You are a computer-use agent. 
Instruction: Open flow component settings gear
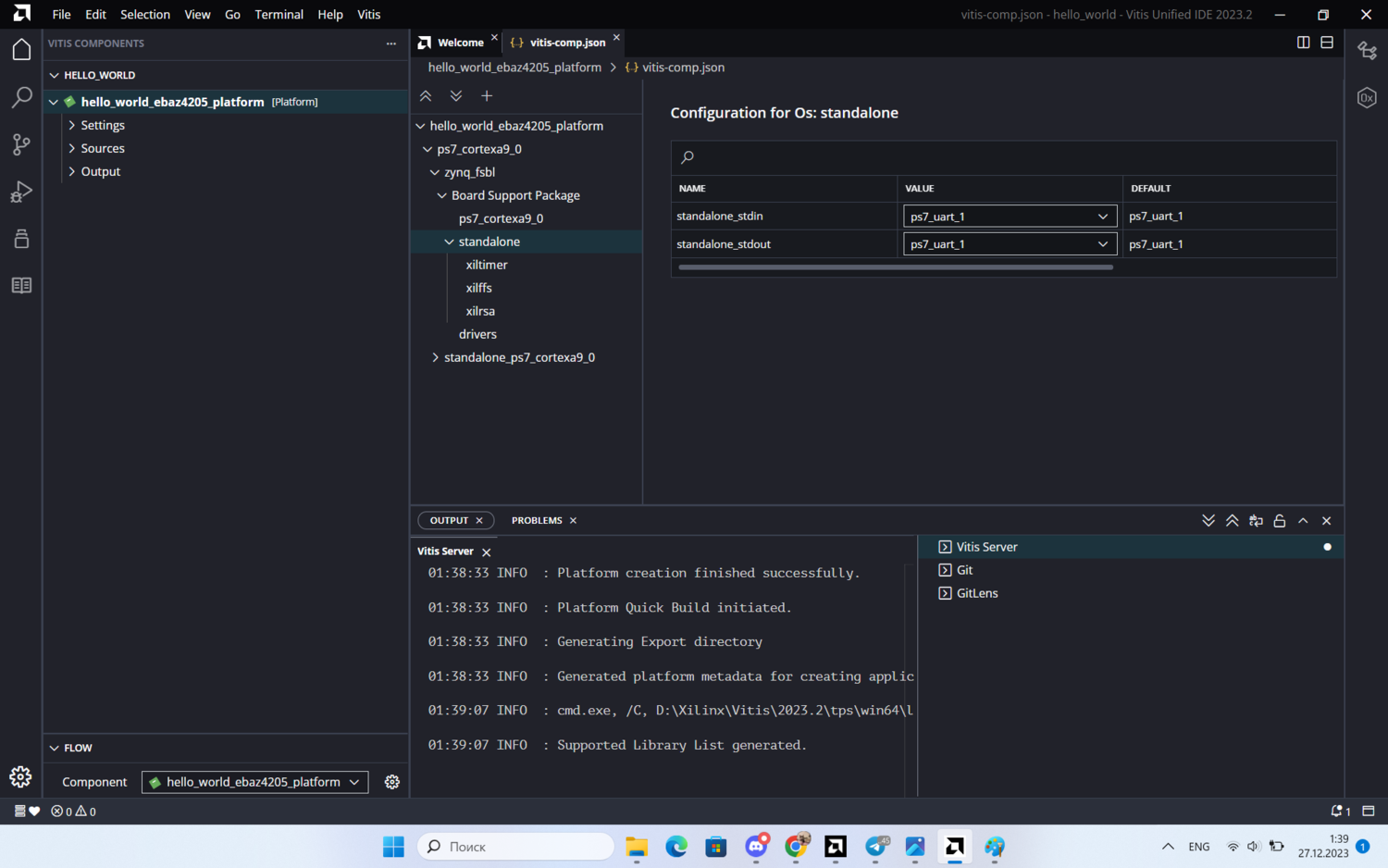tap(392, 782)
